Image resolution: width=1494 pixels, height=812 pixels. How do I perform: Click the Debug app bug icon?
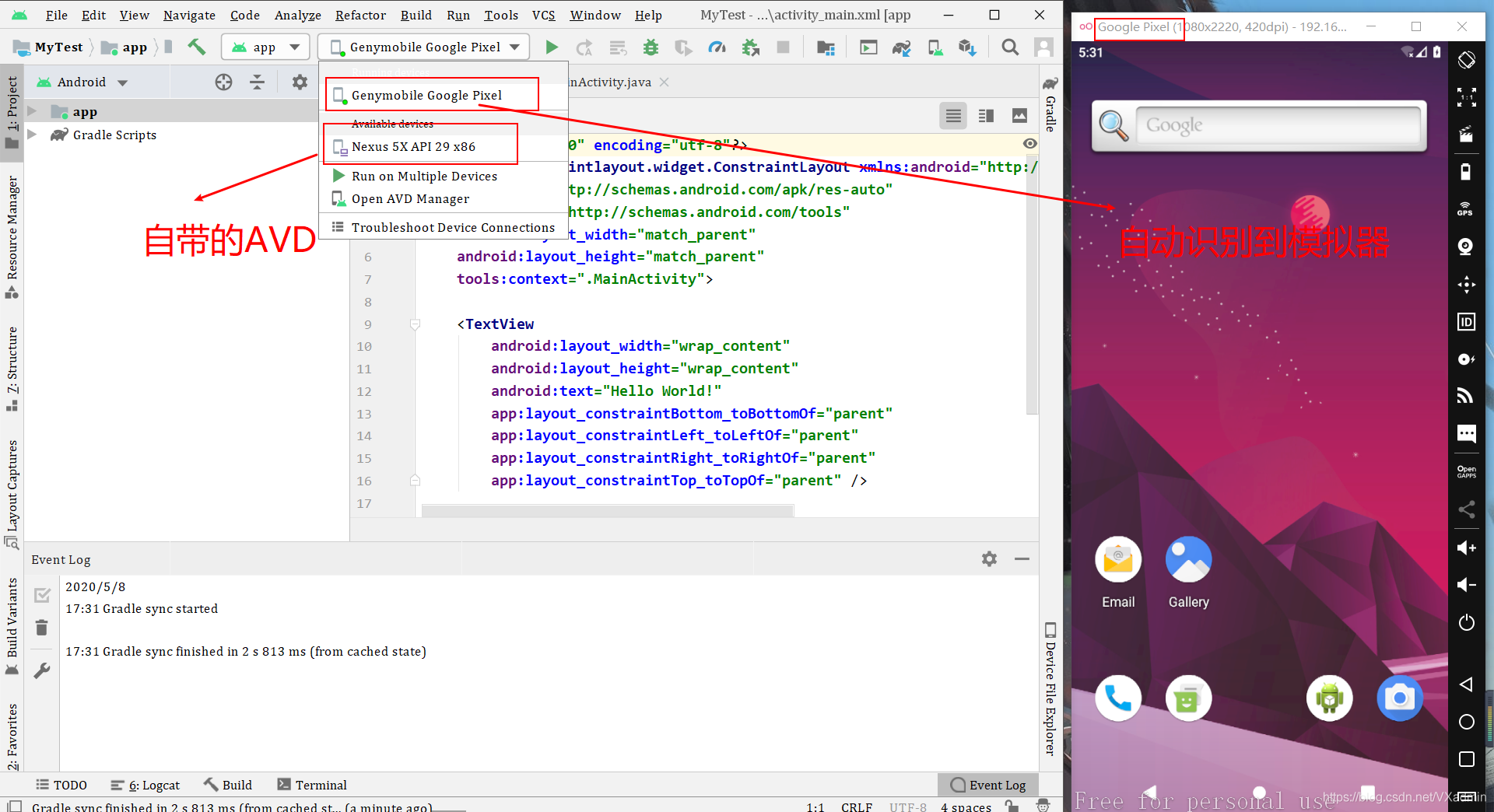tap(651, 47)
